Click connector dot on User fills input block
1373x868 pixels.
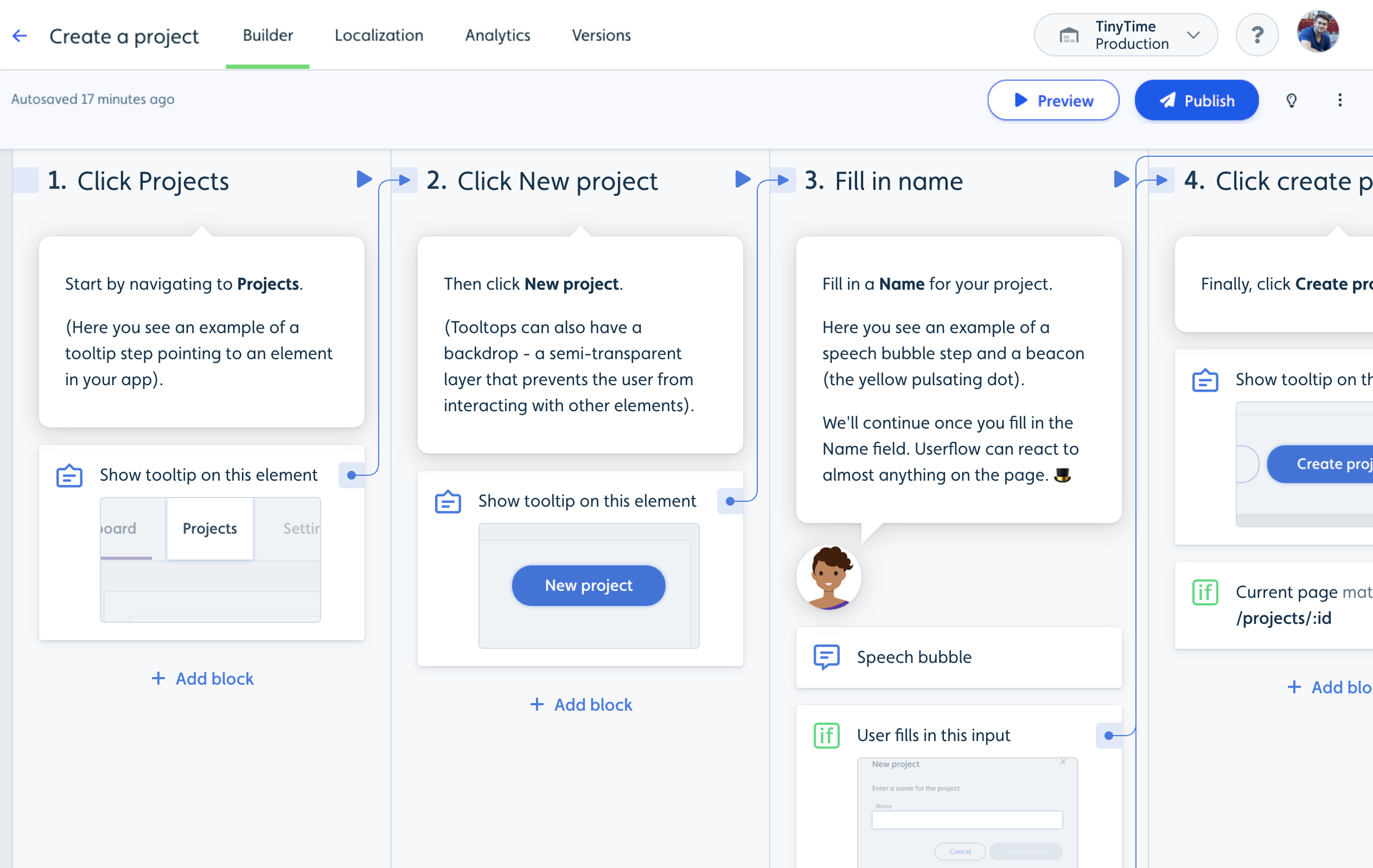pos(1108,736)
